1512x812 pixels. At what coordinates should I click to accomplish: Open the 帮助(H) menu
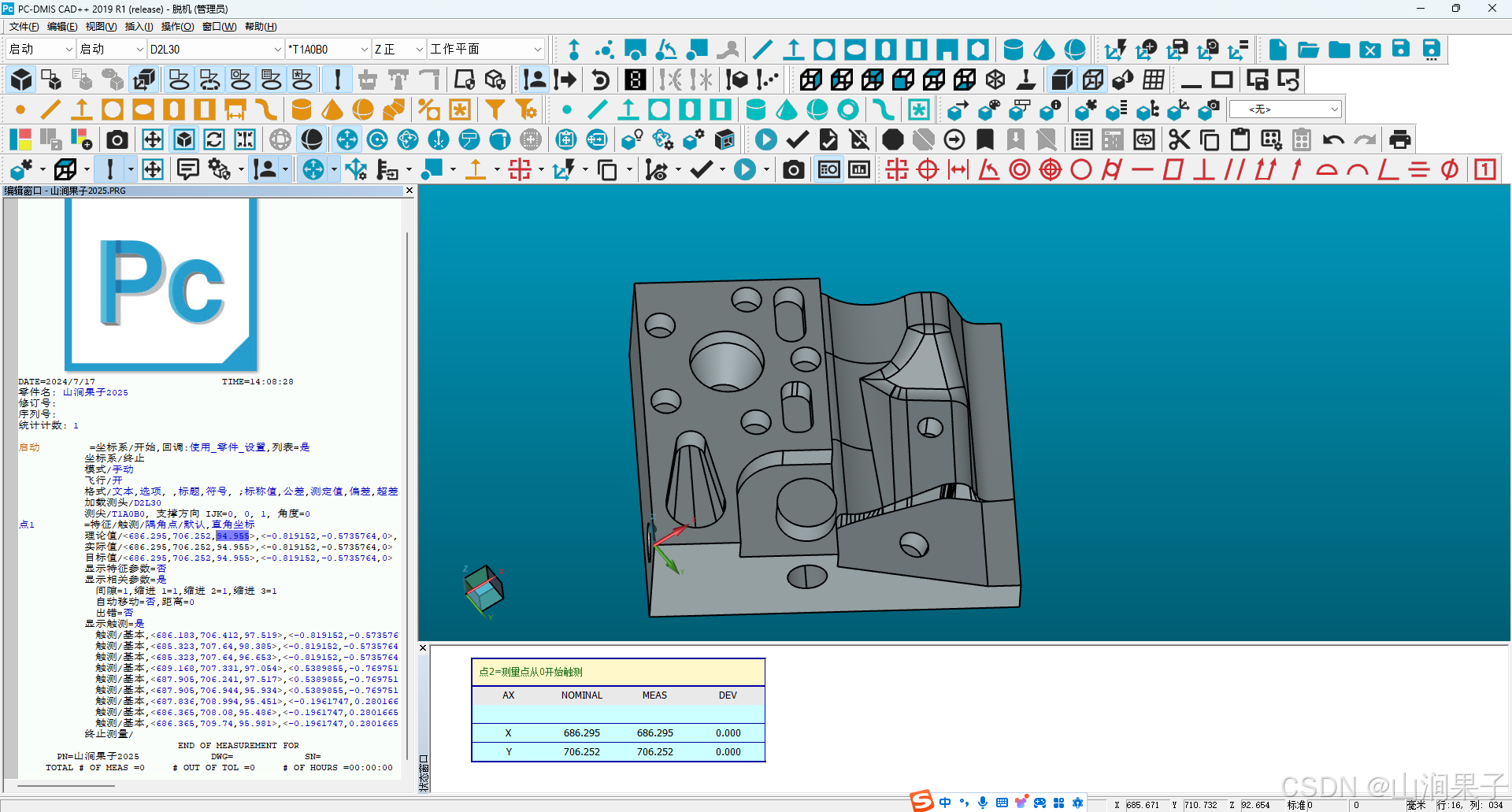(x=261, y=27)
